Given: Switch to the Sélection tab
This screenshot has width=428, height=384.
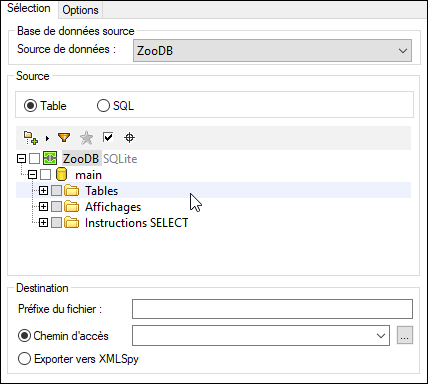Looking at the screenshot, I should click(x=29, y=8).
